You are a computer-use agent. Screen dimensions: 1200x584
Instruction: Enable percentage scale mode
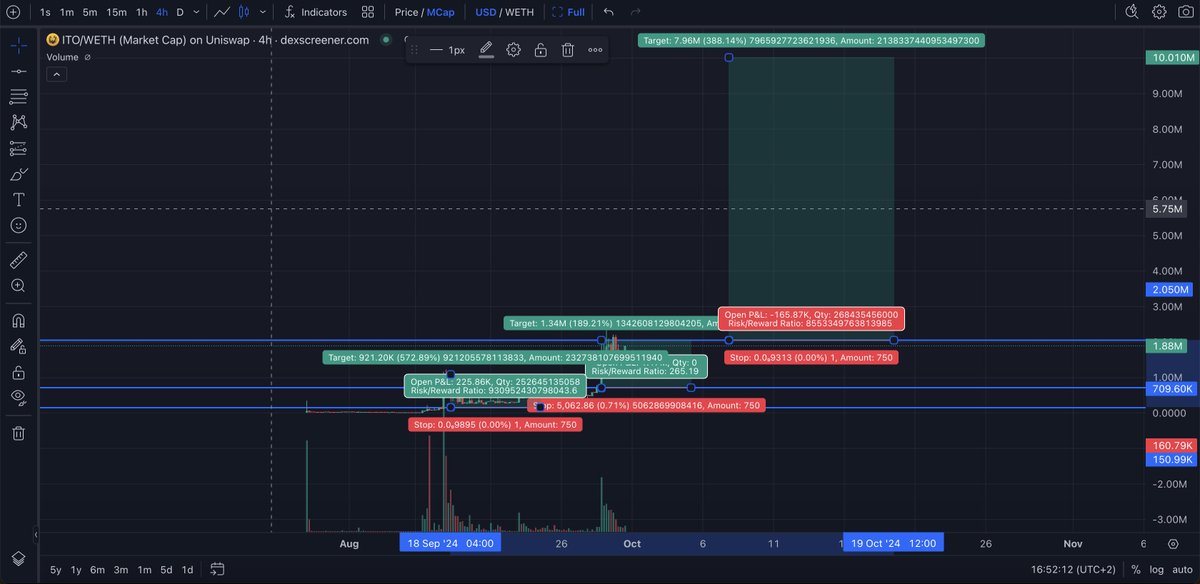1134,569
